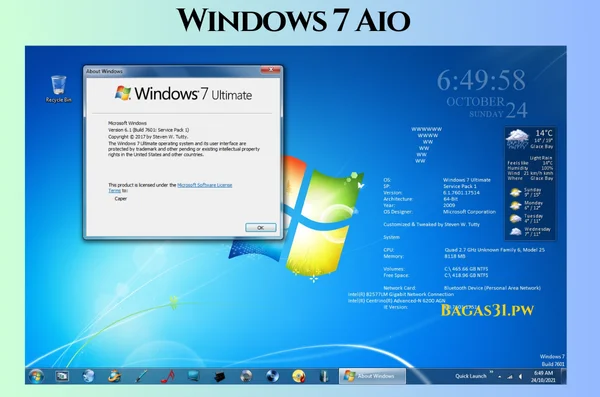Select Tuesday forecast in weather gadget

click(526, 218)
